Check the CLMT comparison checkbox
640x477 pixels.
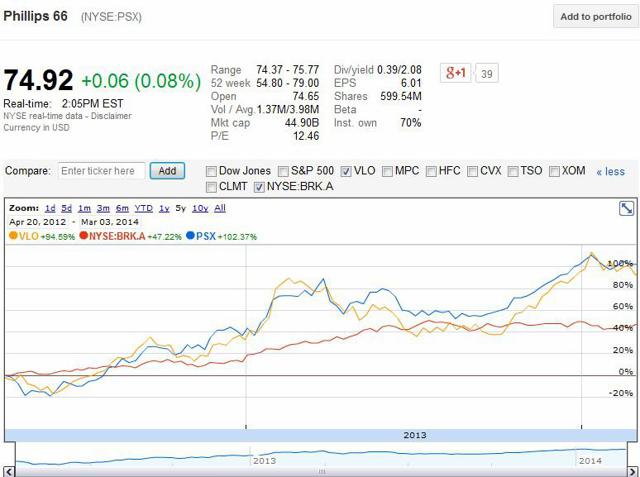coord(211,187)
